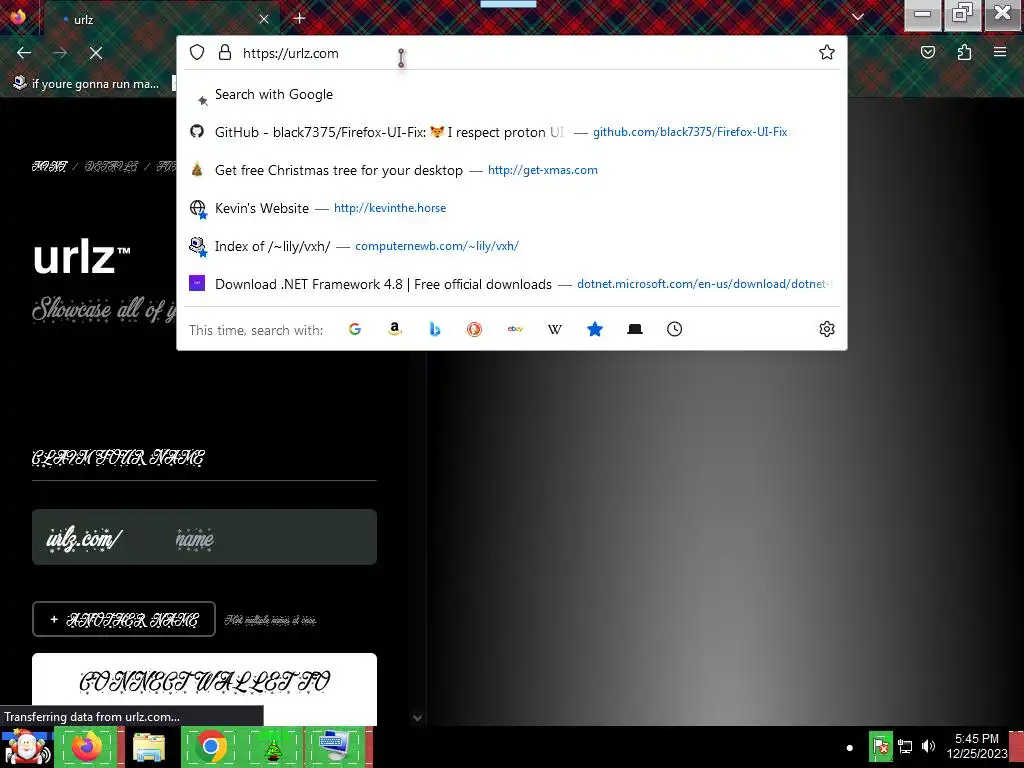Select the urlz tab
This screenshot has width=1024, height=768.
click(163, 19)
